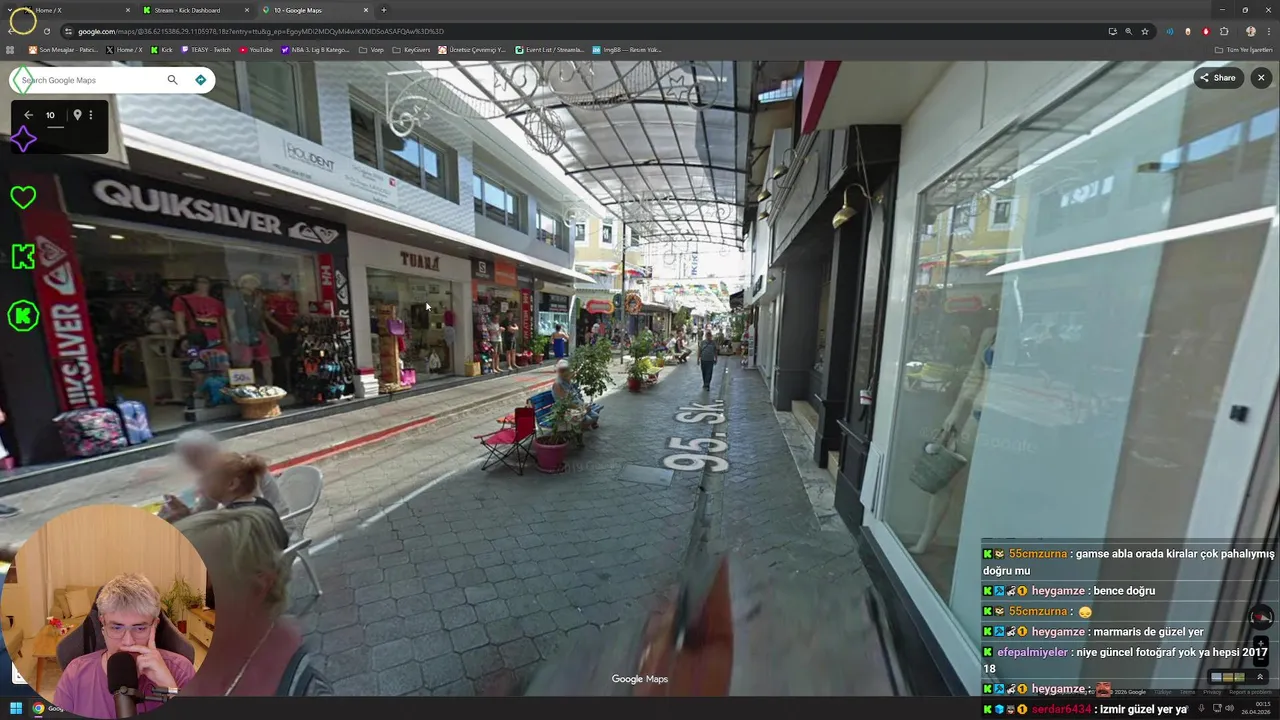Click the Chrome icon in the taskbar
1280x720 pixels.
38,709
